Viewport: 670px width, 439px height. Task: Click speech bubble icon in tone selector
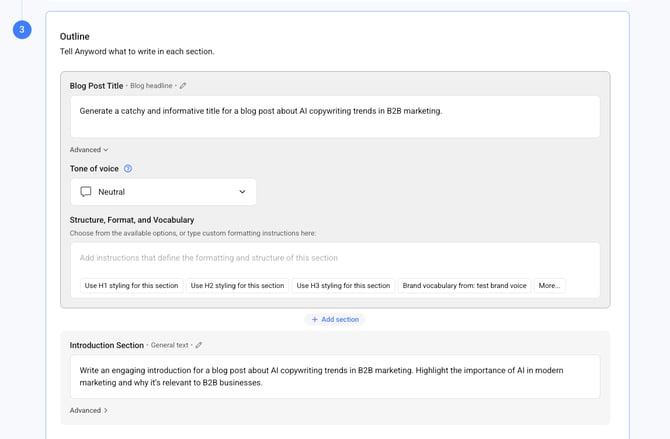coord(86,192)
